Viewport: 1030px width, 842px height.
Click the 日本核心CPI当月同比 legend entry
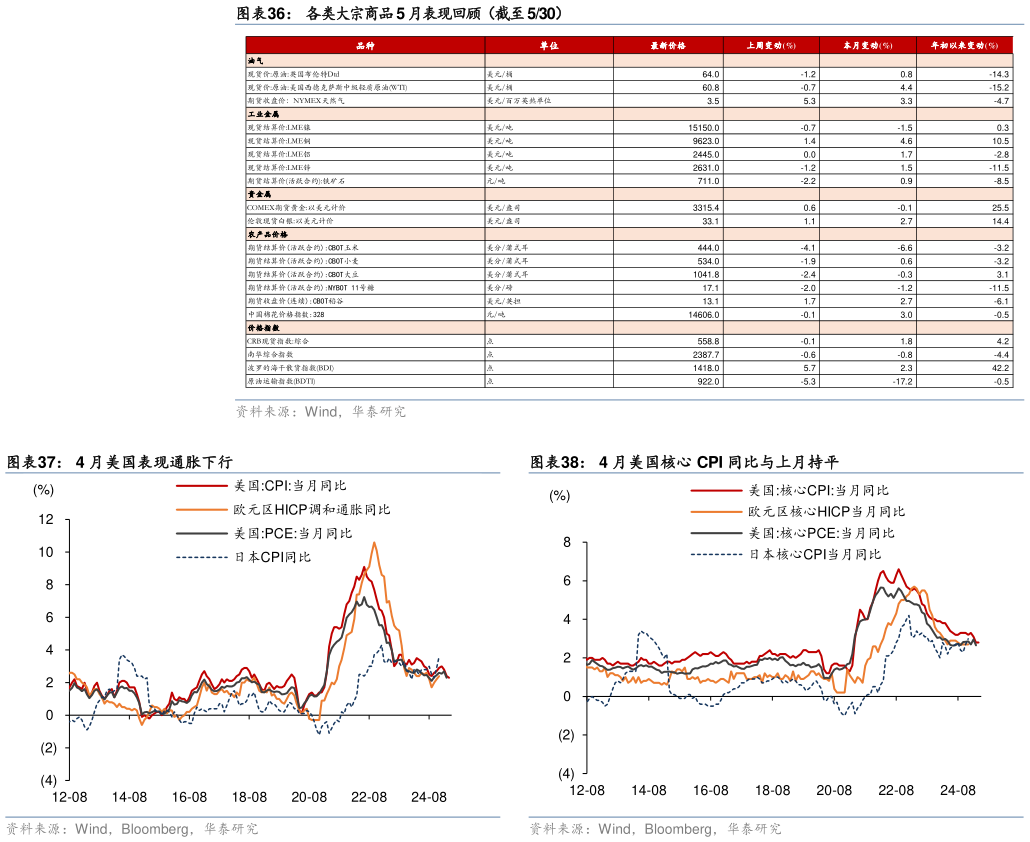(815, 555)
